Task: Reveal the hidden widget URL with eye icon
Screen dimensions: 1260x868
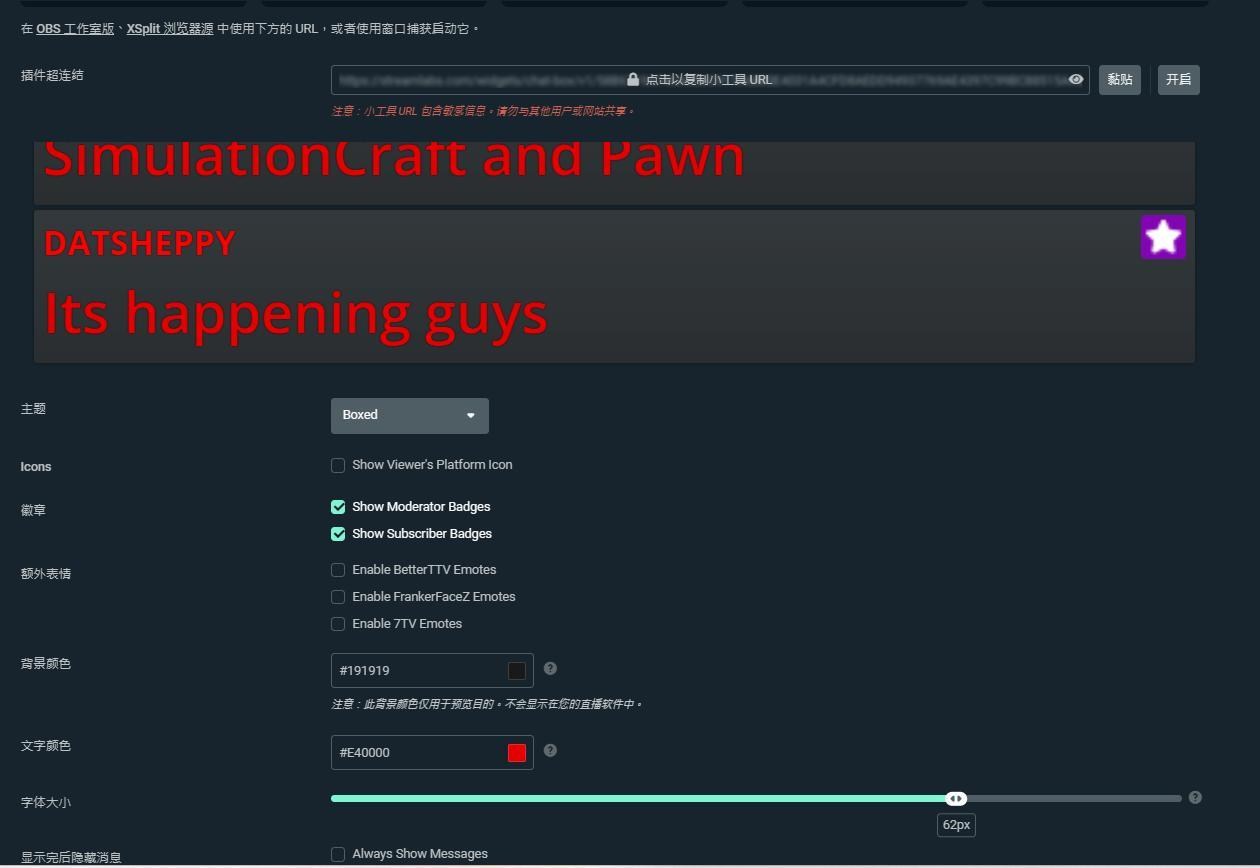Action: (1075, 79)
